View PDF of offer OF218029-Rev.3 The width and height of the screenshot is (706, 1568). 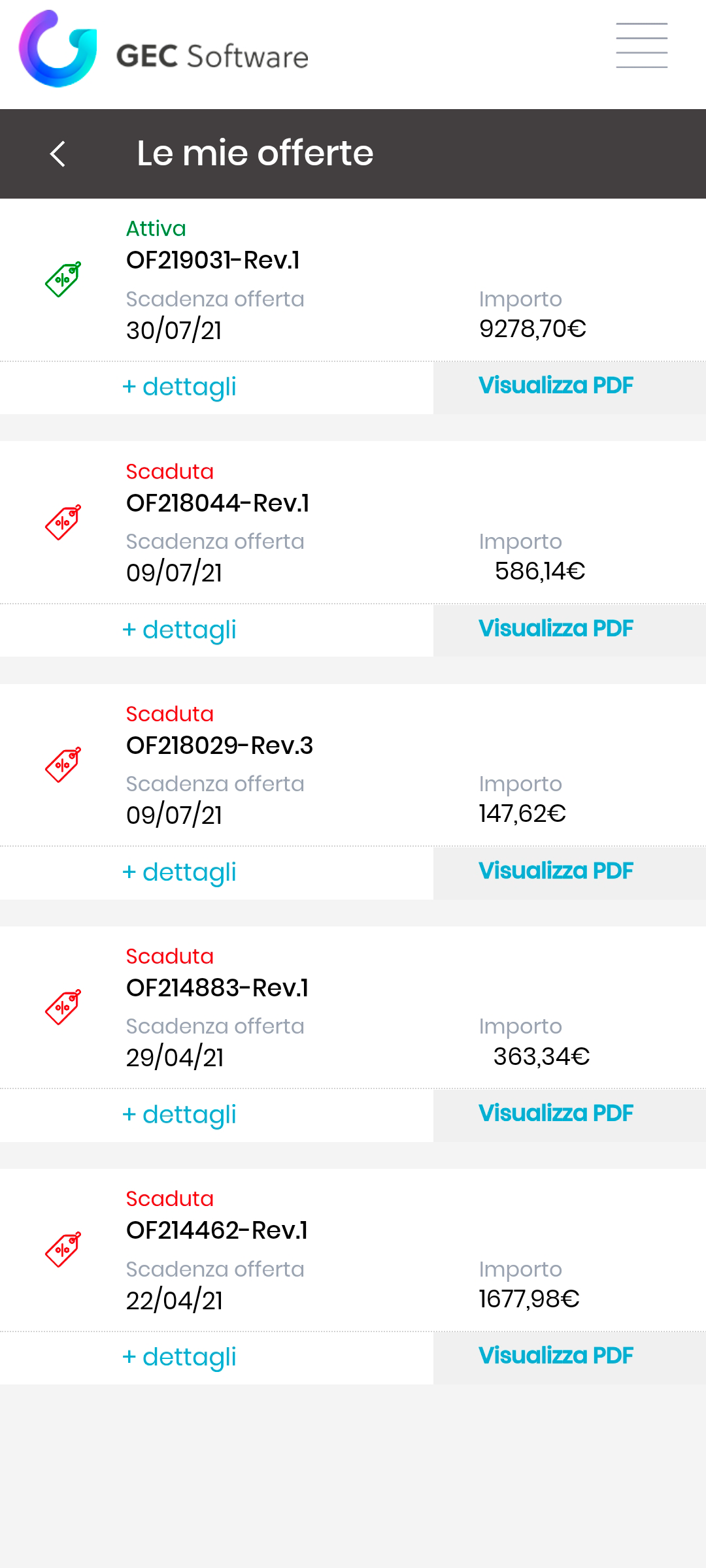point(556,872)
